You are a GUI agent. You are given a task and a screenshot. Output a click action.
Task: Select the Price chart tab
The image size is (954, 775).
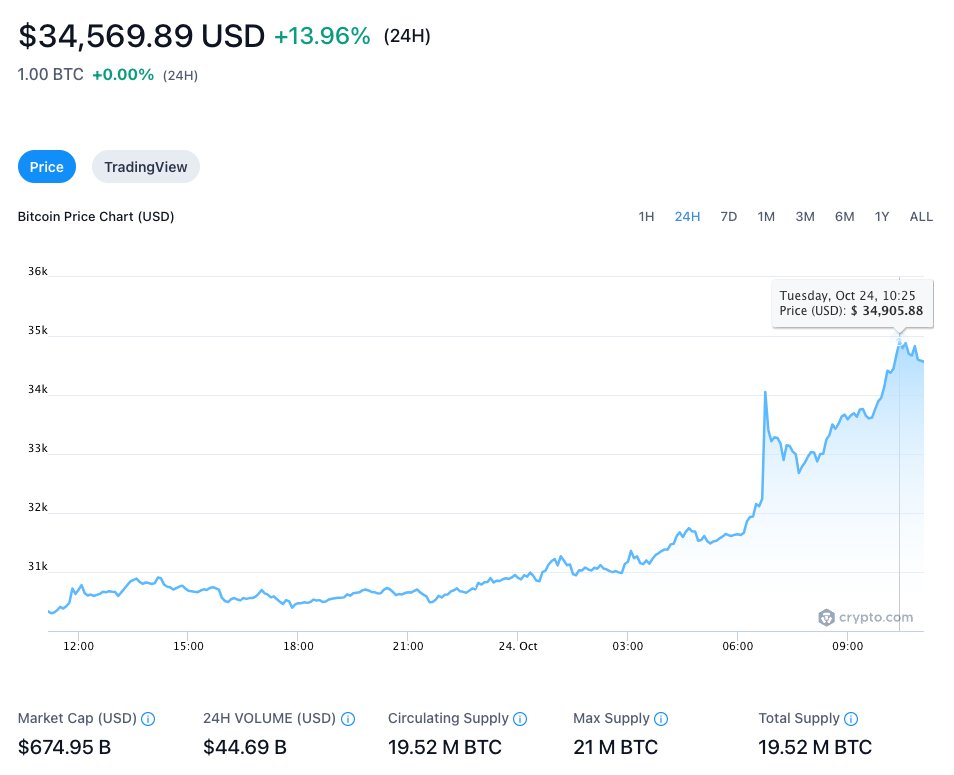47,167
